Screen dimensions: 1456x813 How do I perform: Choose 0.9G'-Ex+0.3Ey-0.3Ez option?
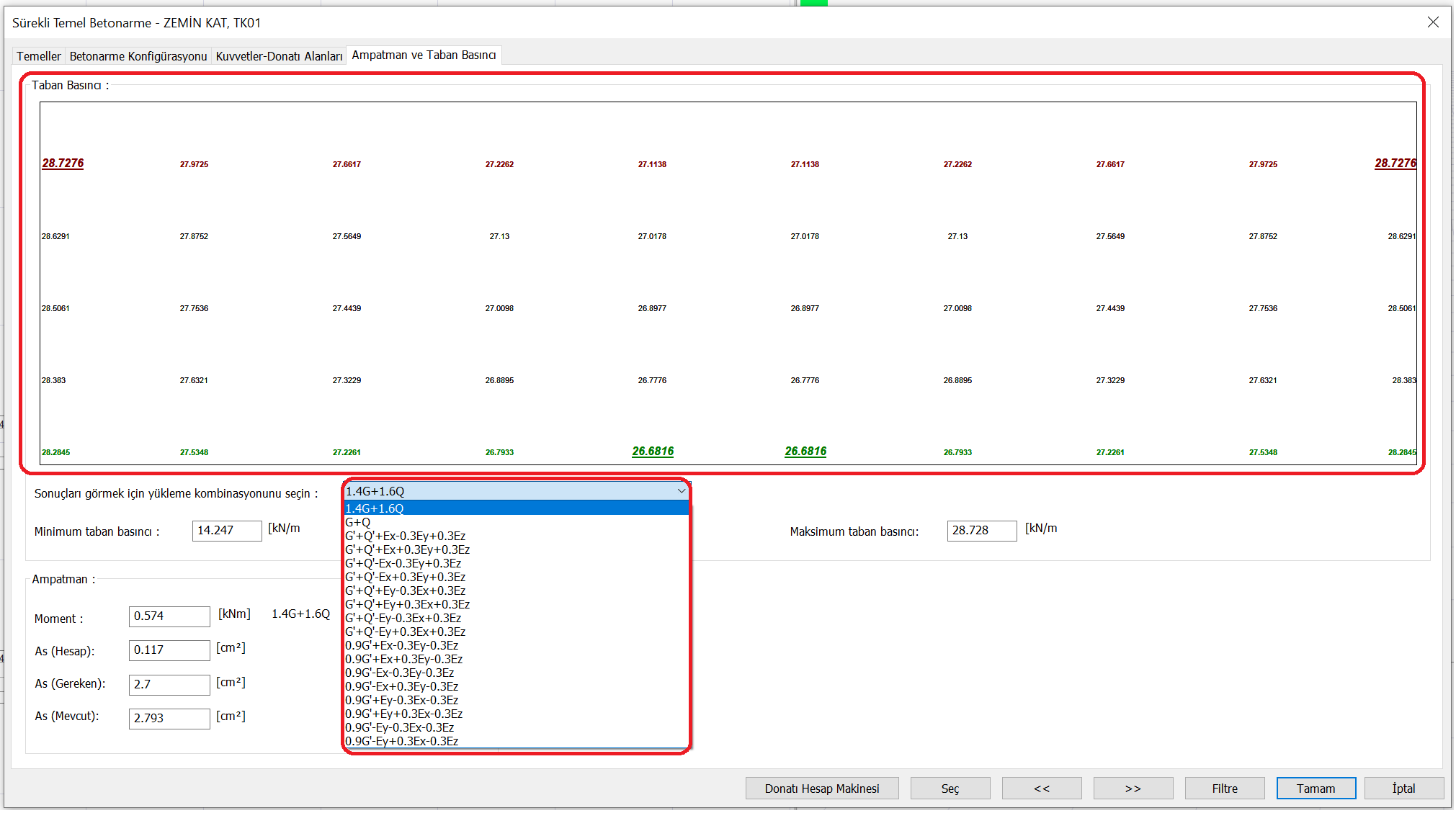pos(516,686)
